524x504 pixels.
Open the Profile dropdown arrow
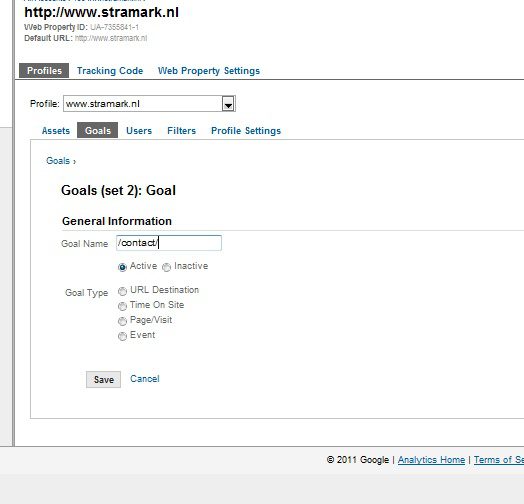[x=228, y=104]
